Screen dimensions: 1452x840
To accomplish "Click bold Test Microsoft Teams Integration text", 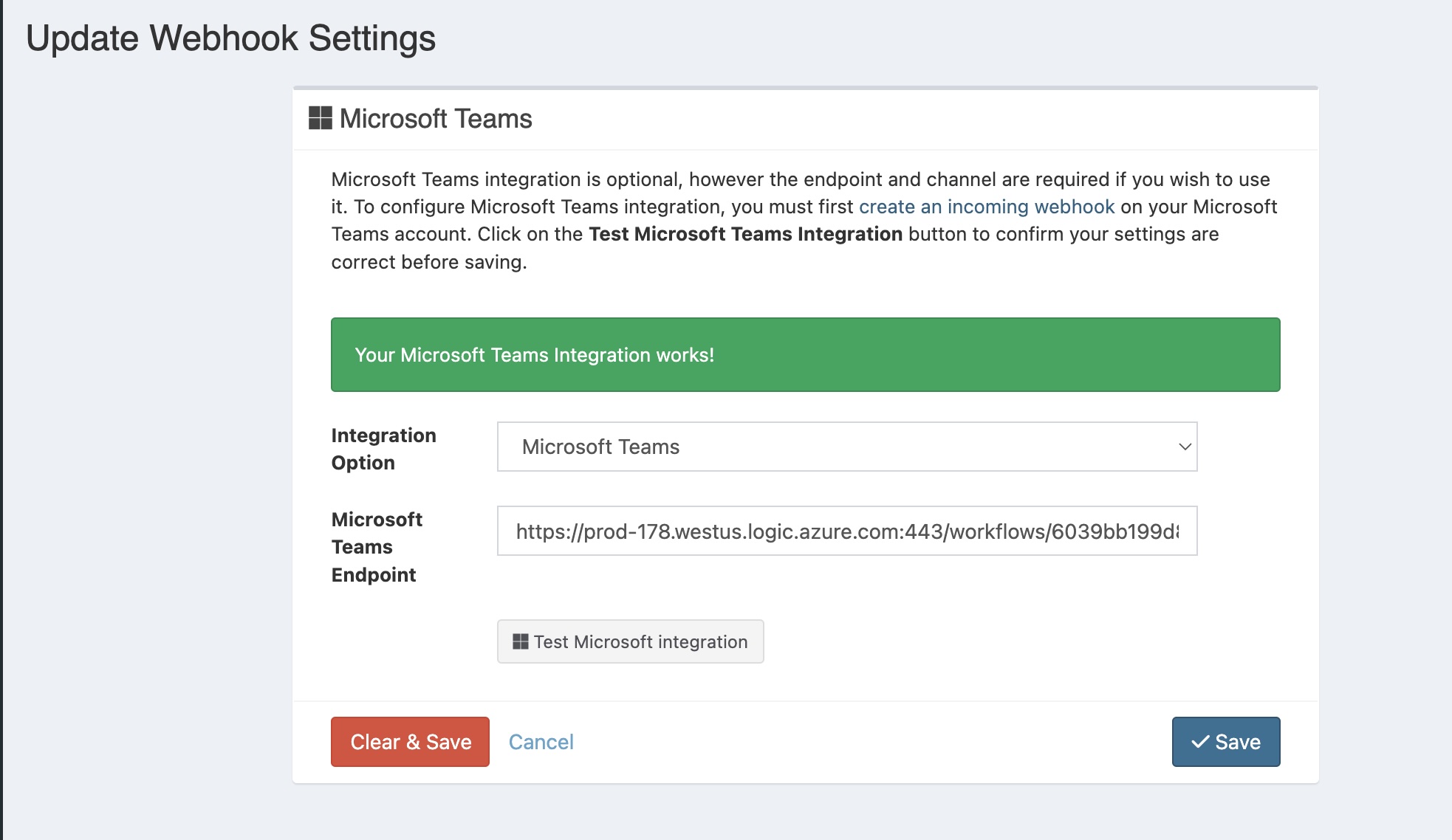I will click(745, 234).
